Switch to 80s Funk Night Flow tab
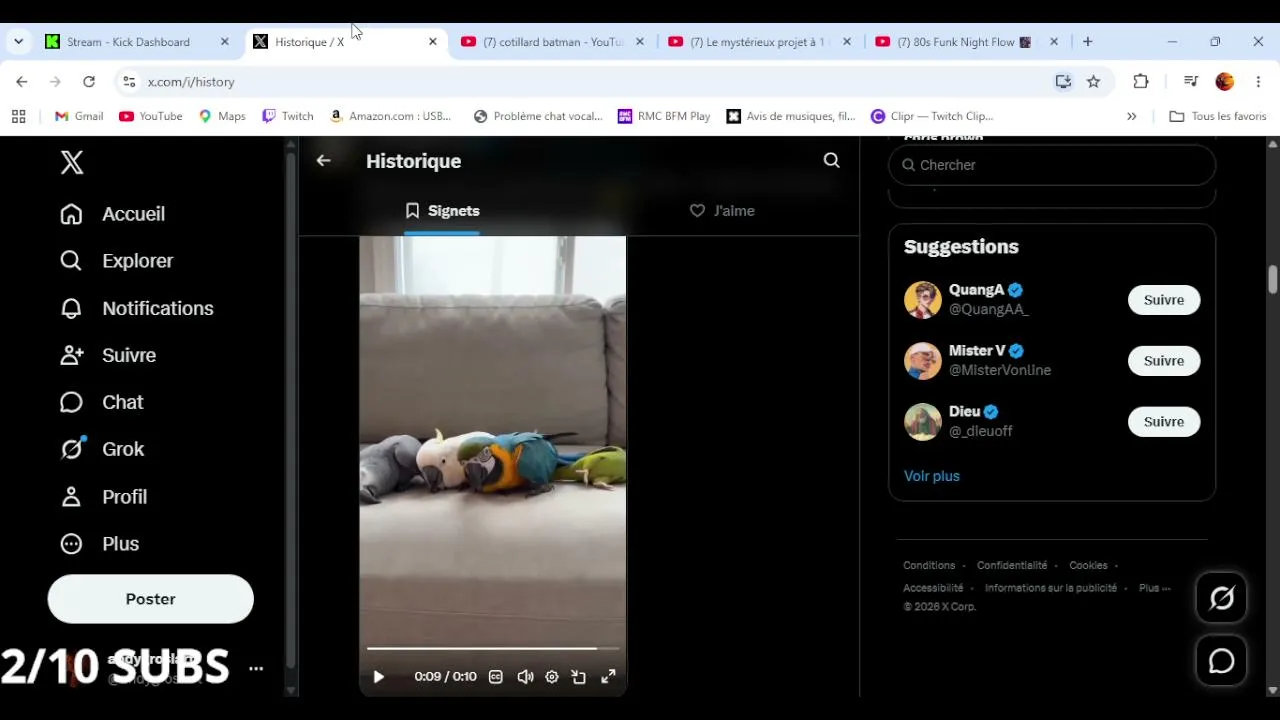 tap(965, 42)
